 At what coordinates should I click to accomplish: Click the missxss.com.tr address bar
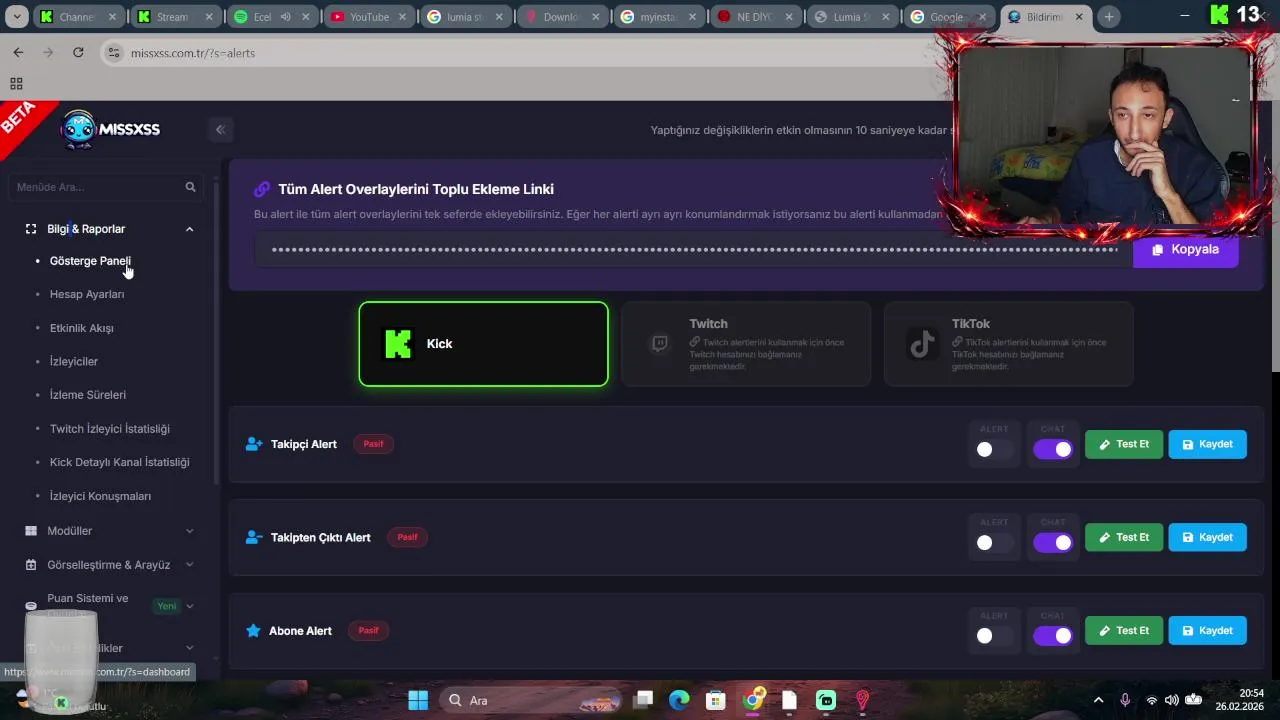coord(520,53)
